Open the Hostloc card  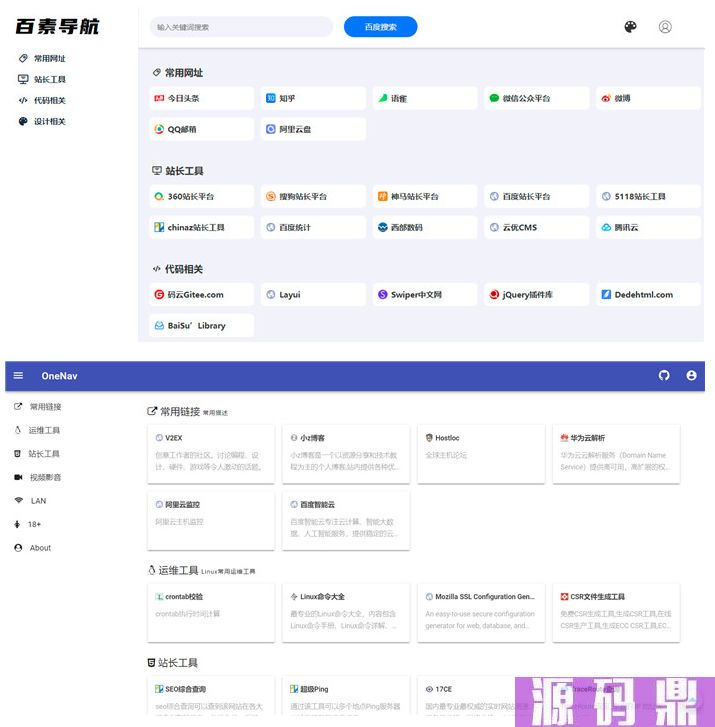481,454
